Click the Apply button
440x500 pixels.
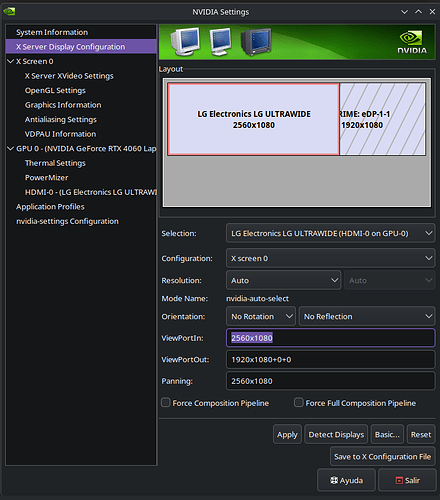pos(287,434)
